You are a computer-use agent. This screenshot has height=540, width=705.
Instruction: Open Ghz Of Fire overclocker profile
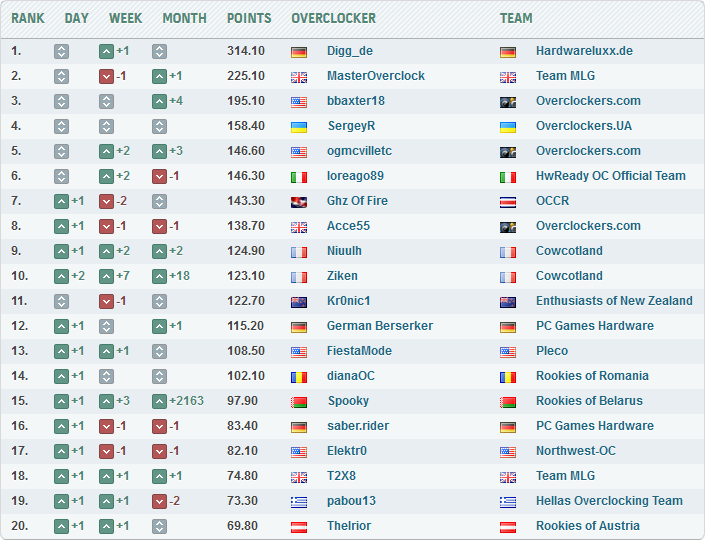[x=357, y=201]
